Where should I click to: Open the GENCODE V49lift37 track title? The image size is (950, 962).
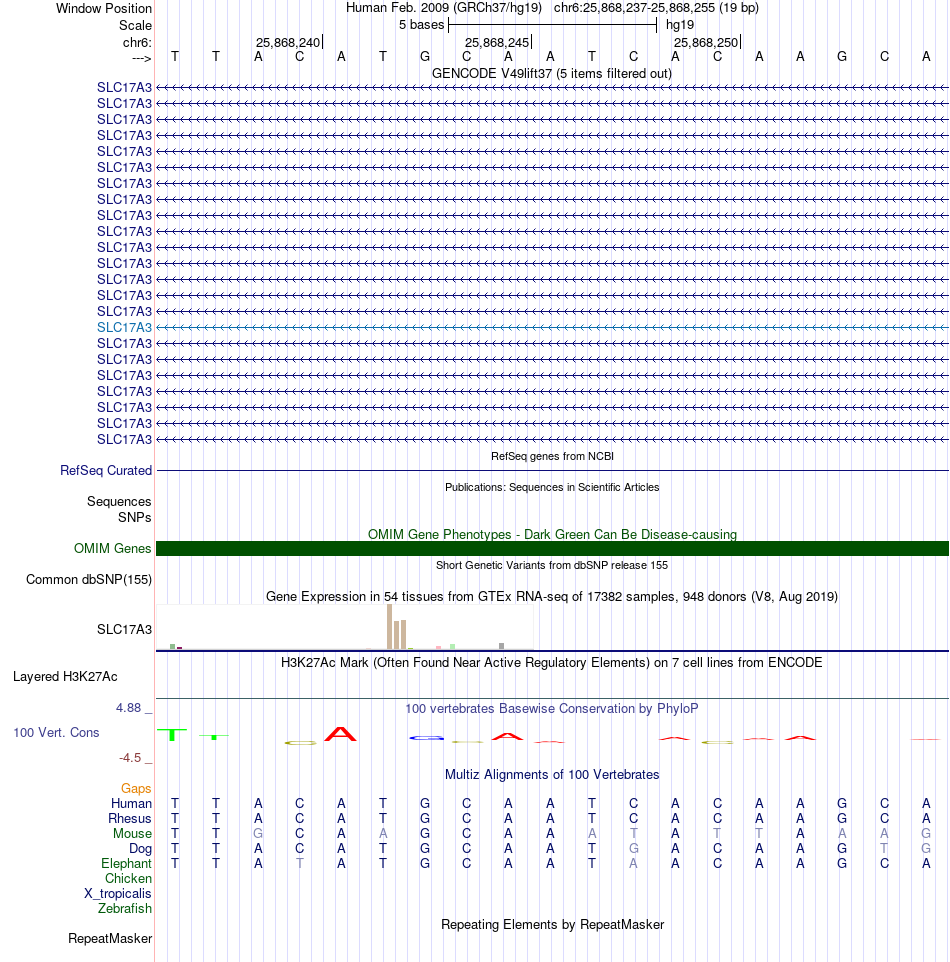click(x=552, y=74)
